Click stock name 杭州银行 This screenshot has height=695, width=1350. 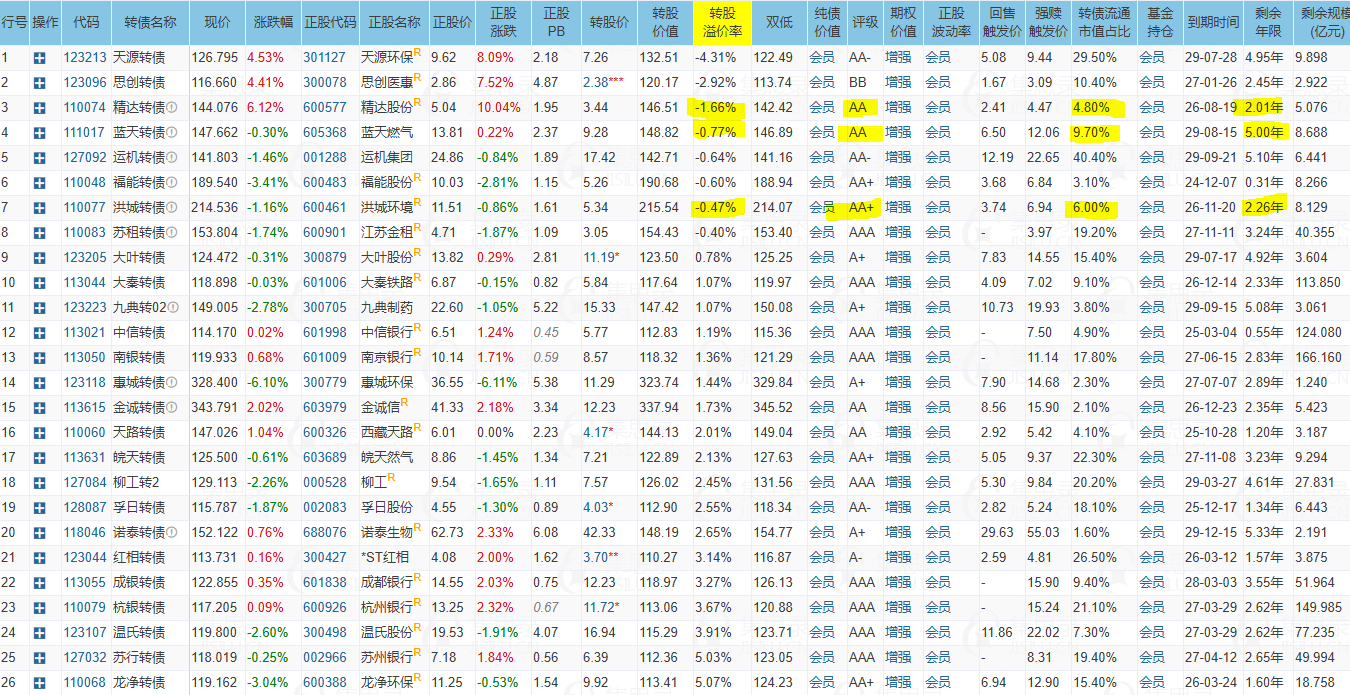[x=386, y=608]
